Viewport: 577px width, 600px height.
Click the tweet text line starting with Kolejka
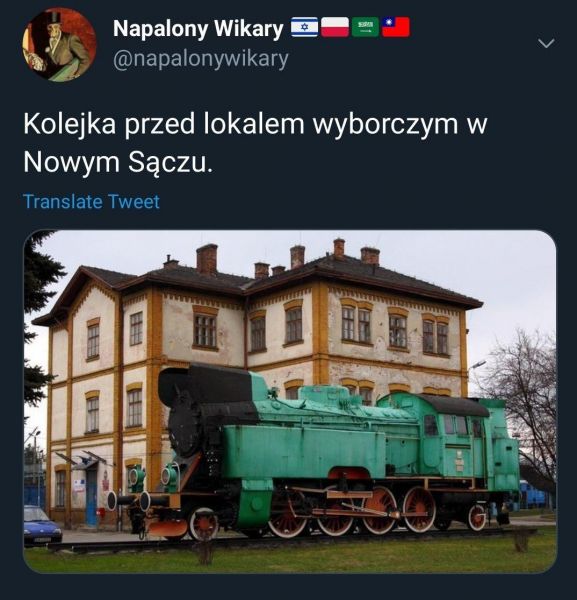point(255,124)
